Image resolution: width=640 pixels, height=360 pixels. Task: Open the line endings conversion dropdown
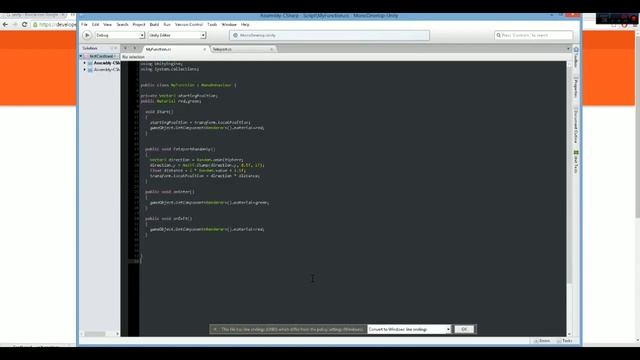(x=409, y=329)
